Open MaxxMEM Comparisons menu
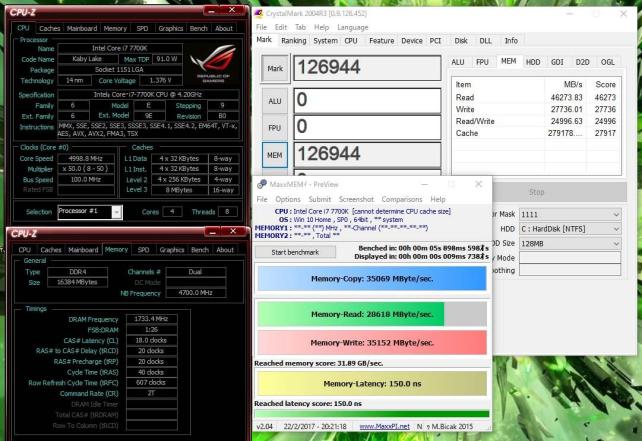This screenshot has height=441, width=642. 402,199
